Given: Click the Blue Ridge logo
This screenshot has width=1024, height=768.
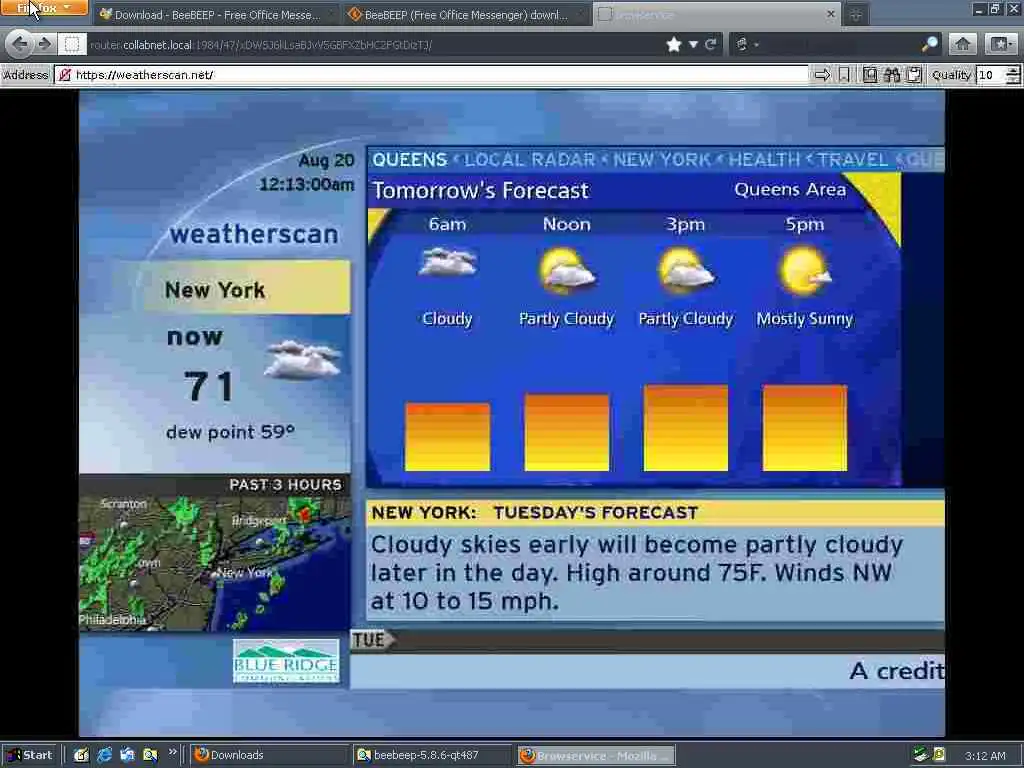Looking at the screenshot, I should [286, 661].
